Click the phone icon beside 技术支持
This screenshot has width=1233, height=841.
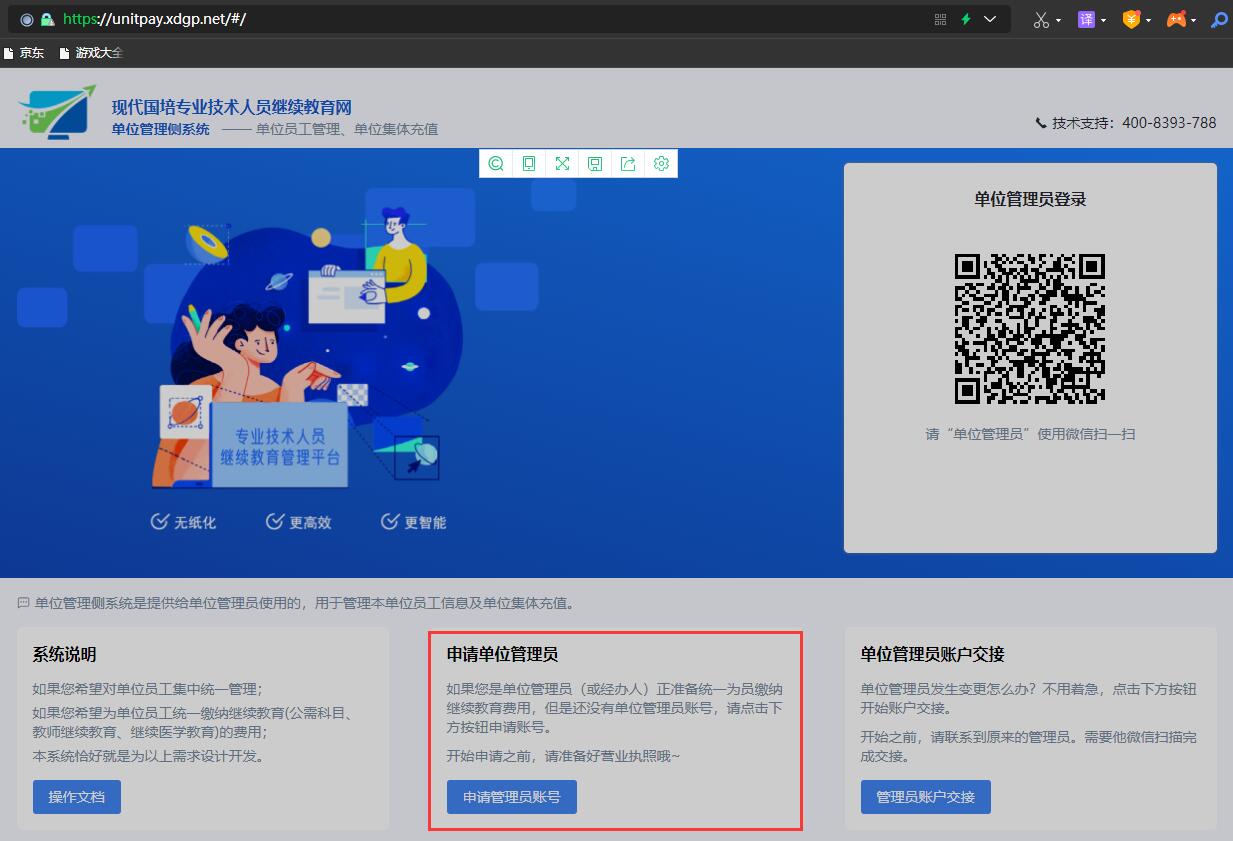click(1041, 124)
